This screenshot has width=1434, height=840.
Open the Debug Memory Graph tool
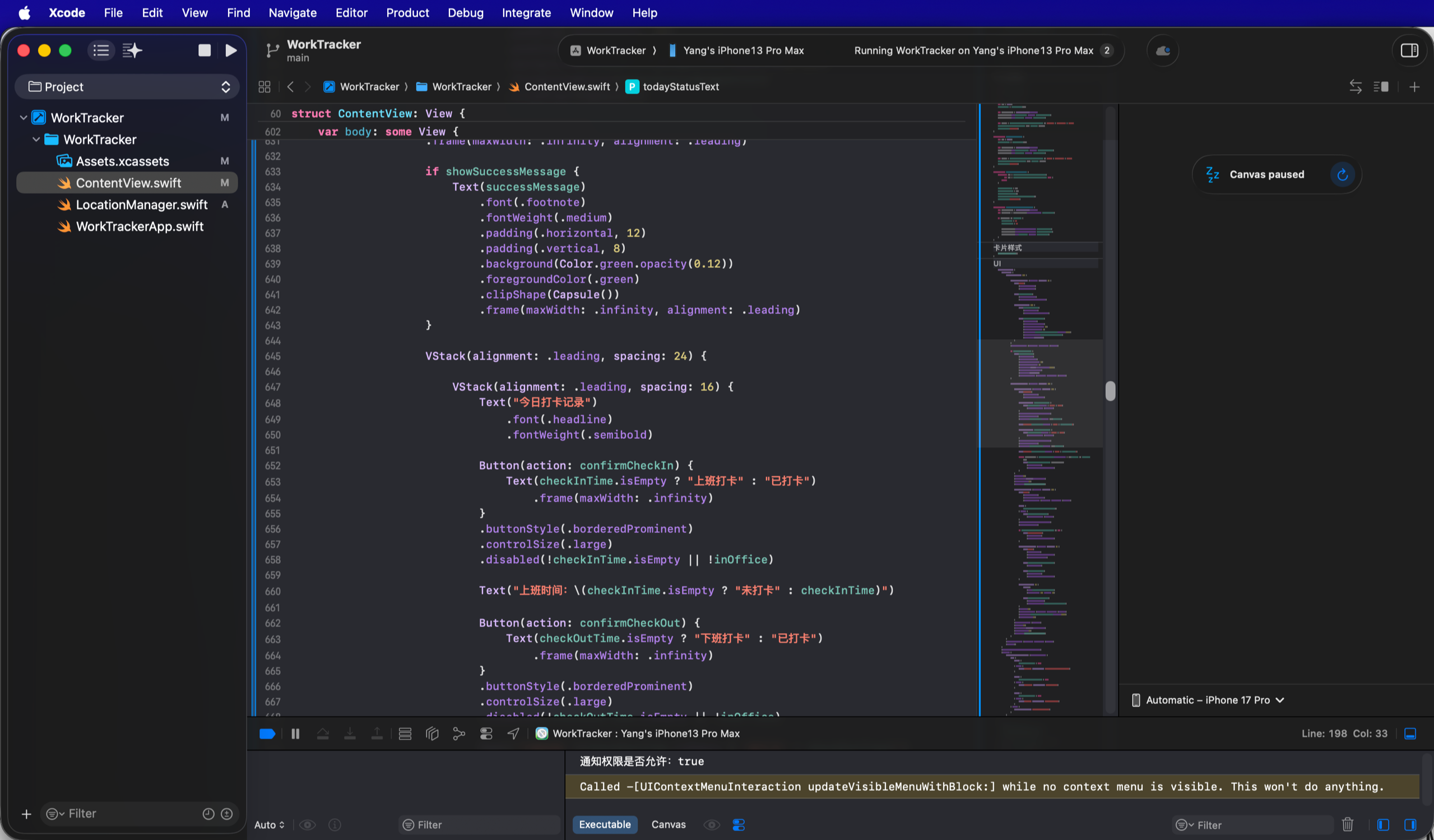tap(458, 734)
